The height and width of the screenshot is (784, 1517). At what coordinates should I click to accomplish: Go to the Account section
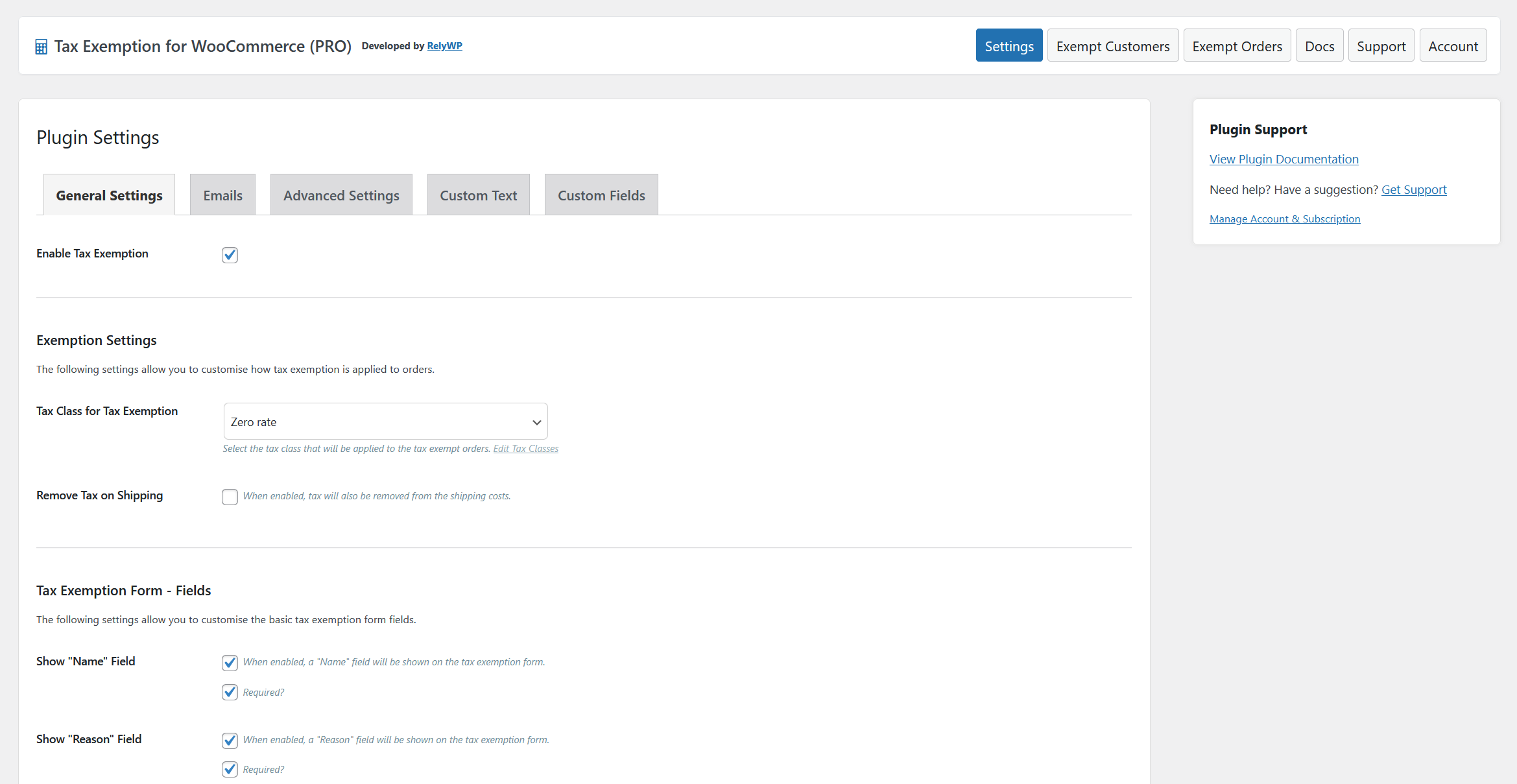click(x=1453, y=45)
